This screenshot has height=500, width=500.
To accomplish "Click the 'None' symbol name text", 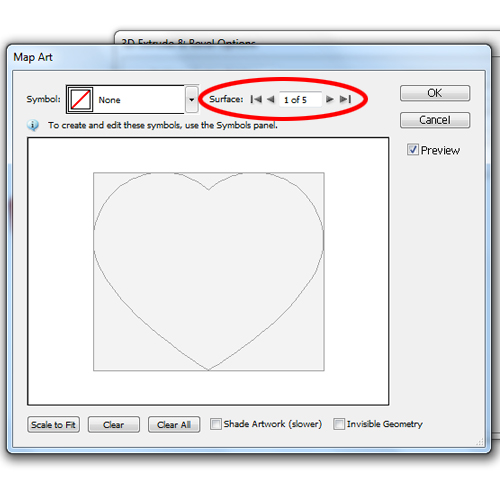I will pos(109,100).
